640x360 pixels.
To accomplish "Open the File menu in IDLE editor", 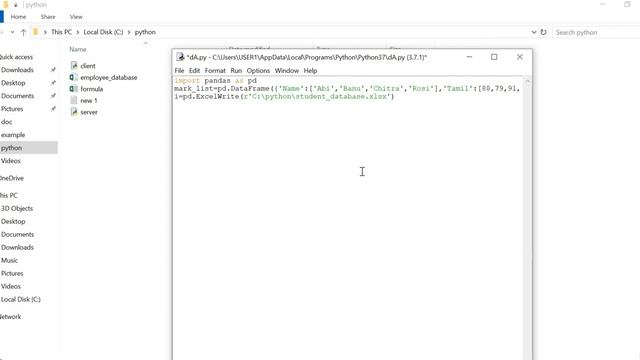I will [x=179, y=71].
